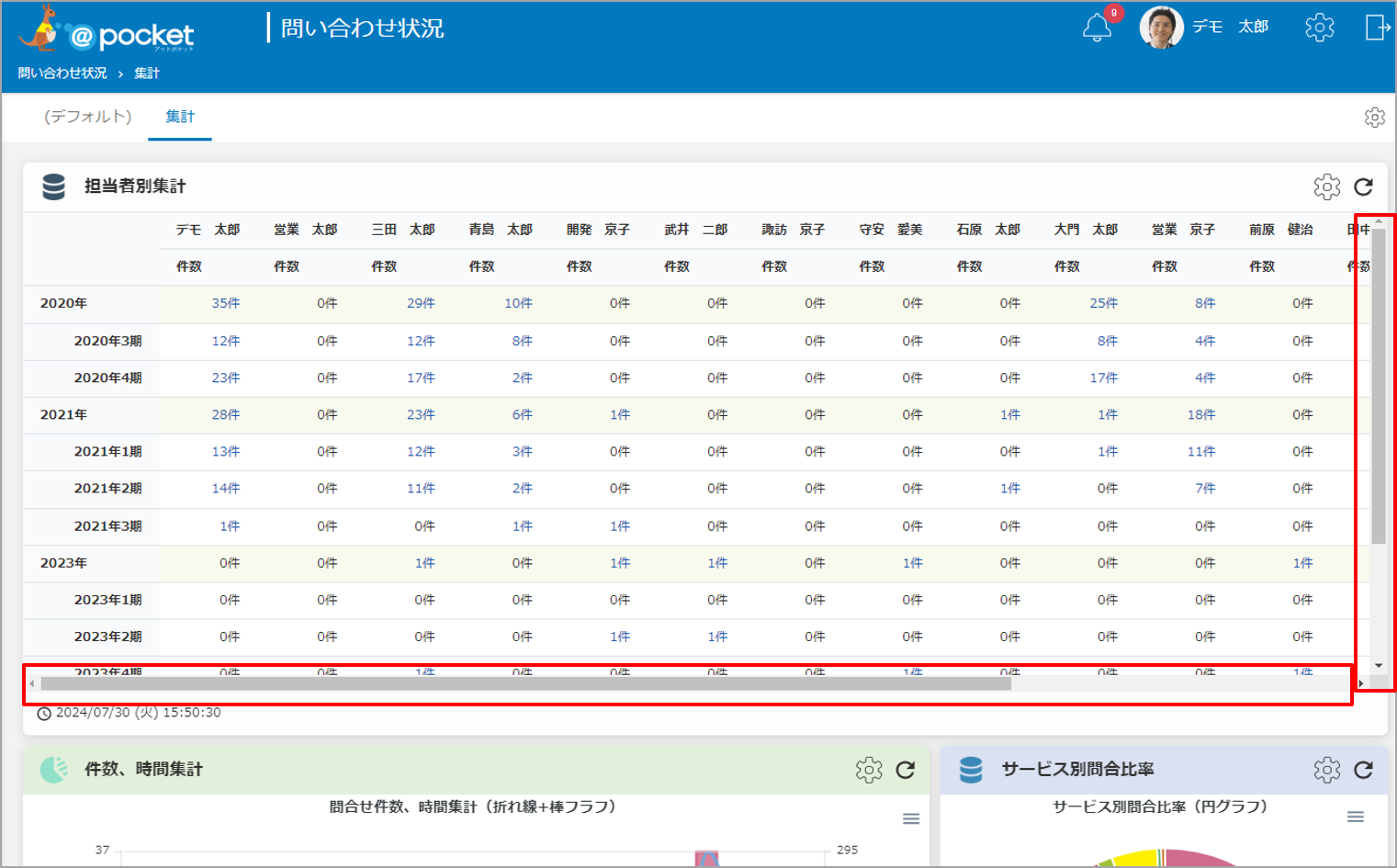This screenshot has height=868, width=1397.
Task: Open settings for 担当者別集計 panel
Action: click(1326, 186)
